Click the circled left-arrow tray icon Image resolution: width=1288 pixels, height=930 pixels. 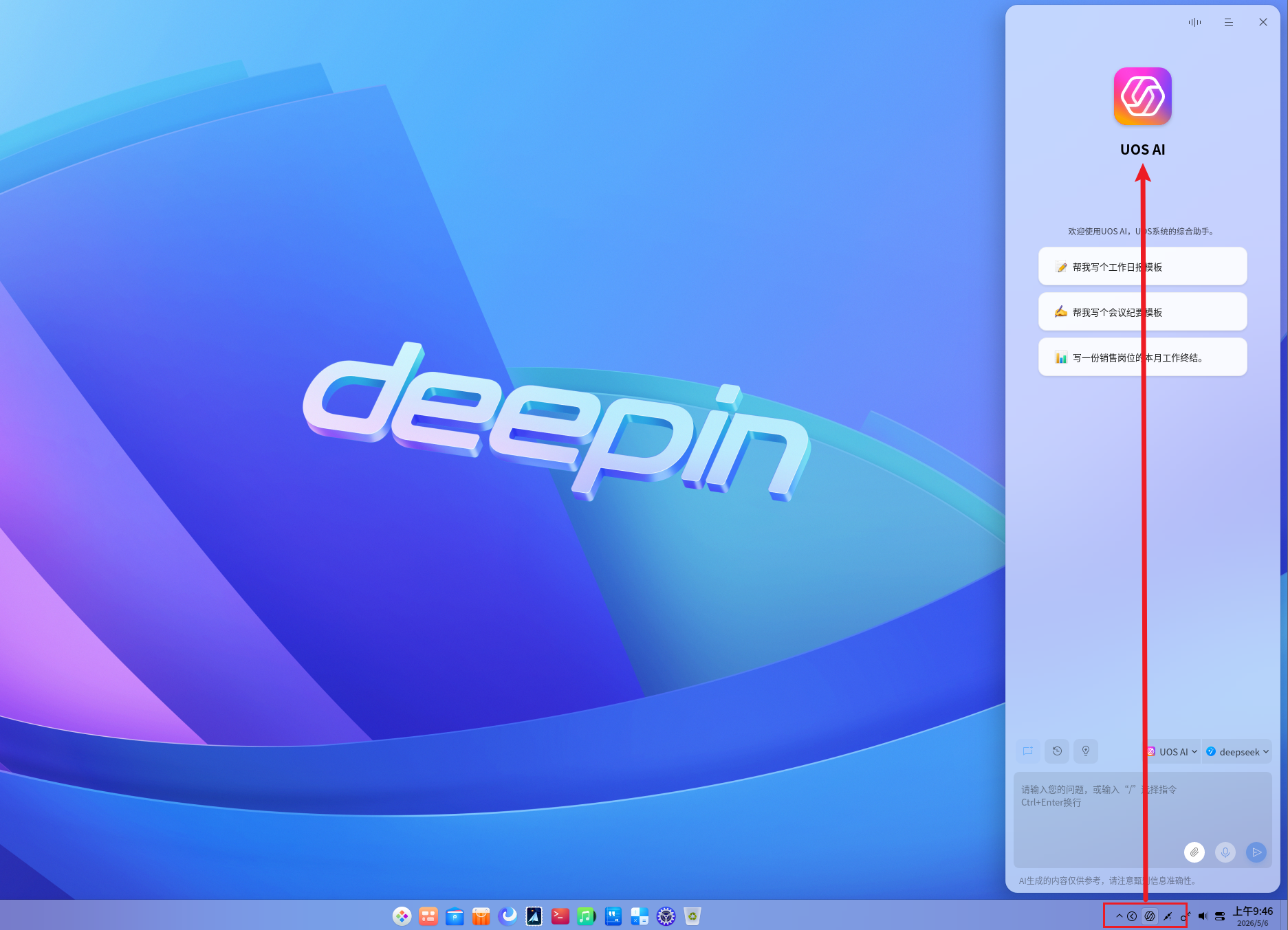pos(1132,916)
